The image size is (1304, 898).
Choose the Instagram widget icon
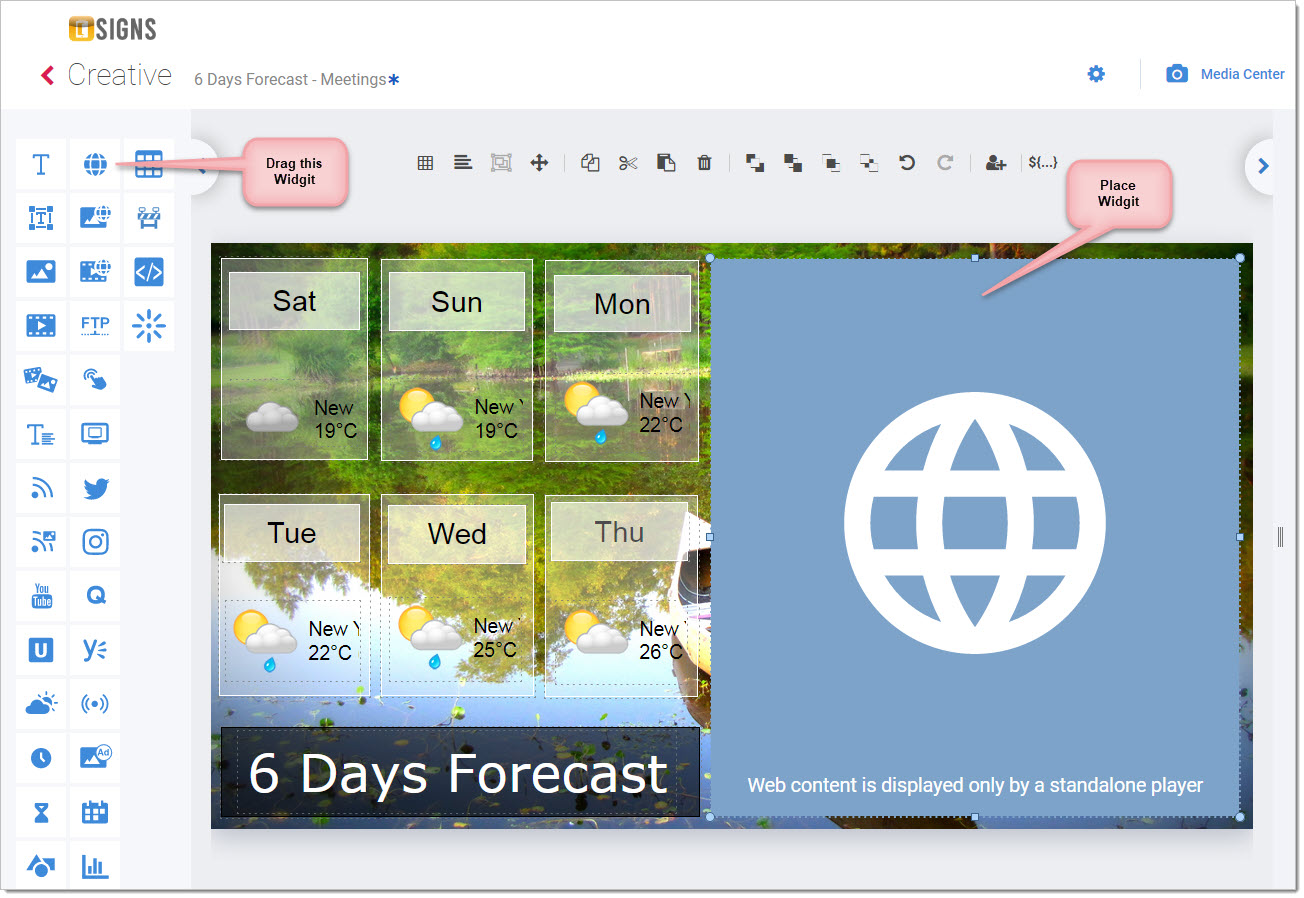(95, 543)
